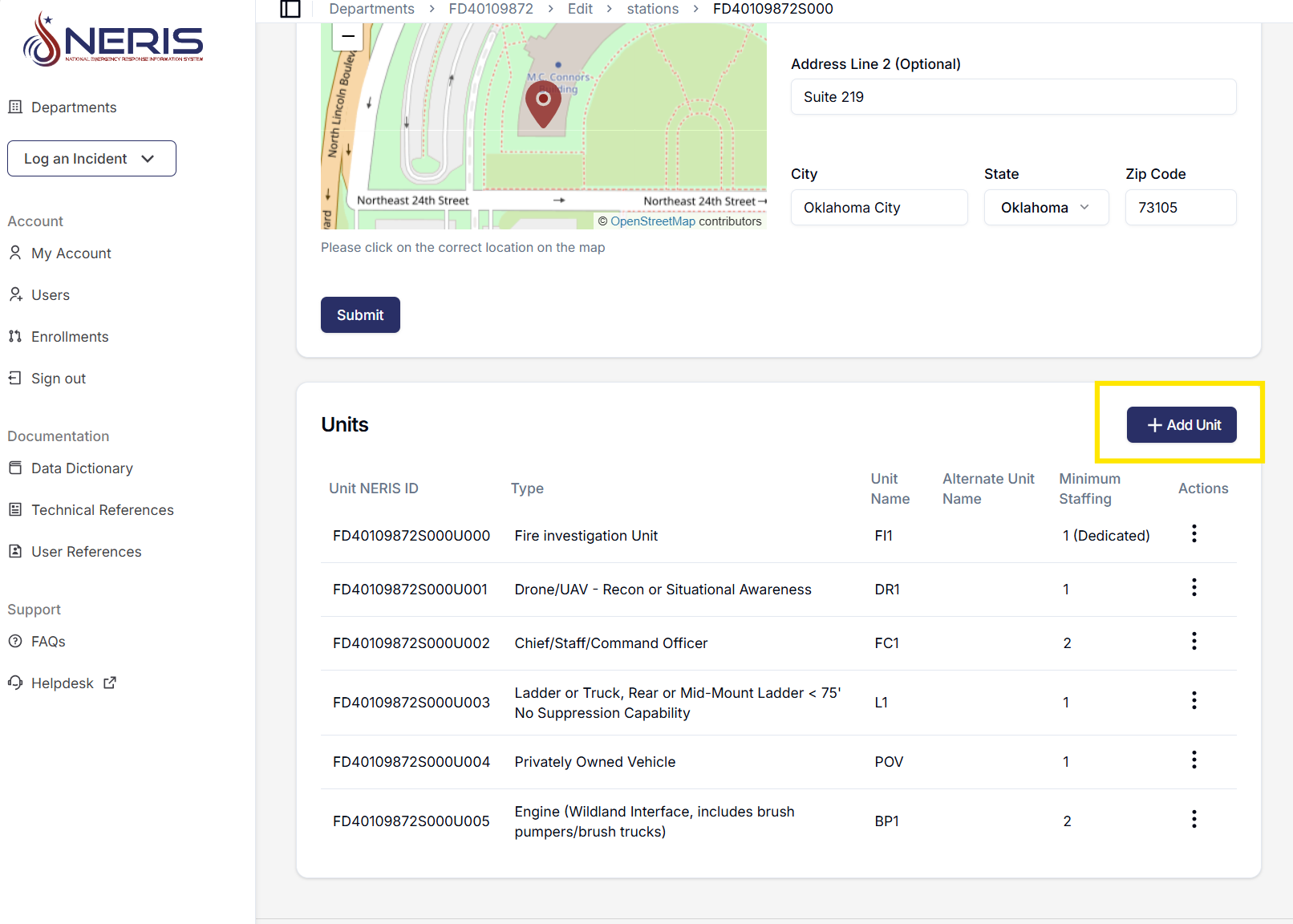Viewport: 1293px width, 924px height.
Task: Open the OpenStreetMap attribution link
Action: coord(652,221)
